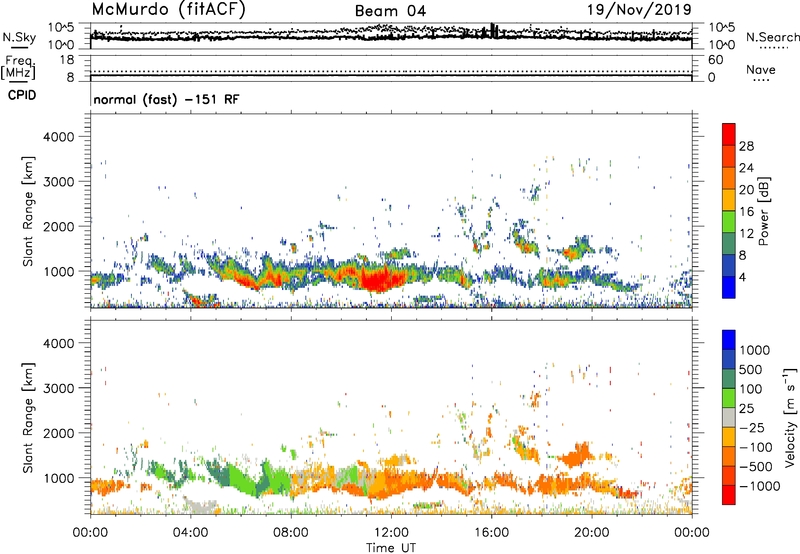
Task: Click the '20:00' time axis label
Action: (x=592, y=533)
